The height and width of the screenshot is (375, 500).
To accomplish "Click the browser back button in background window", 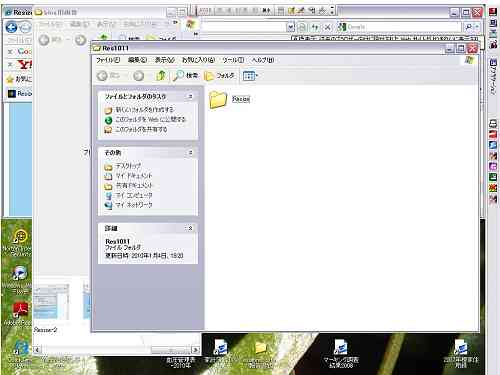I will point(11,27).
